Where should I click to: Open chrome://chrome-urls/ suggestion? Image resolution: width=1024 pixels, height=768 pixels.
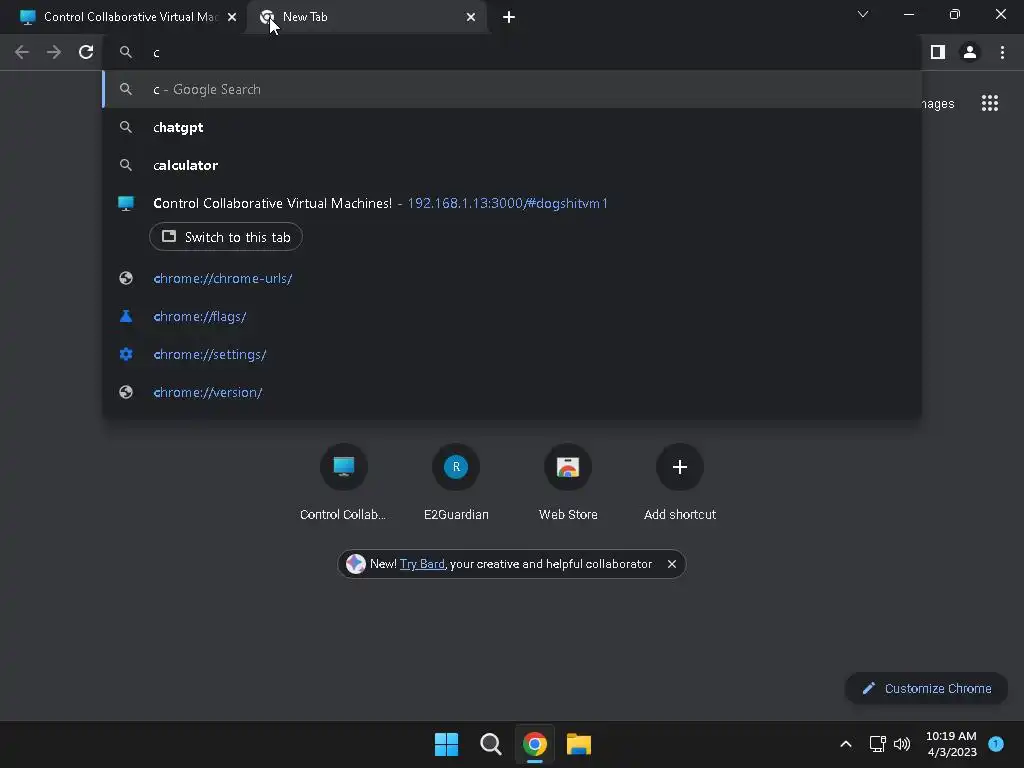coord(512,278)
